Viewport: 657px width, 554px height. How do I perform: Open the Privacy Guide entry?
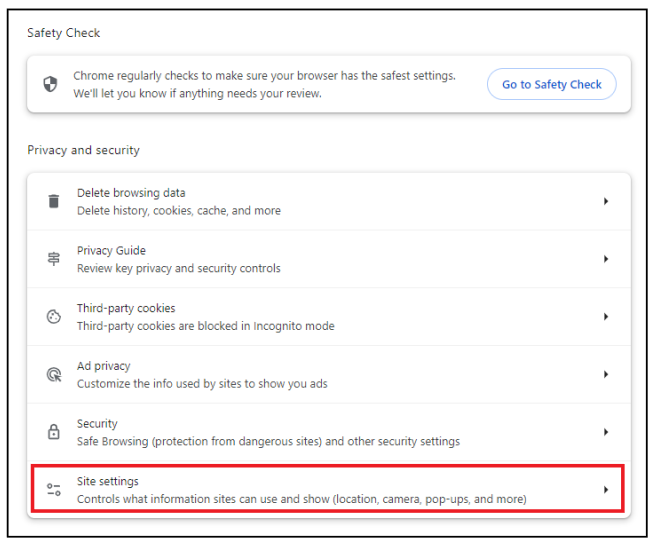click(329, 259)
